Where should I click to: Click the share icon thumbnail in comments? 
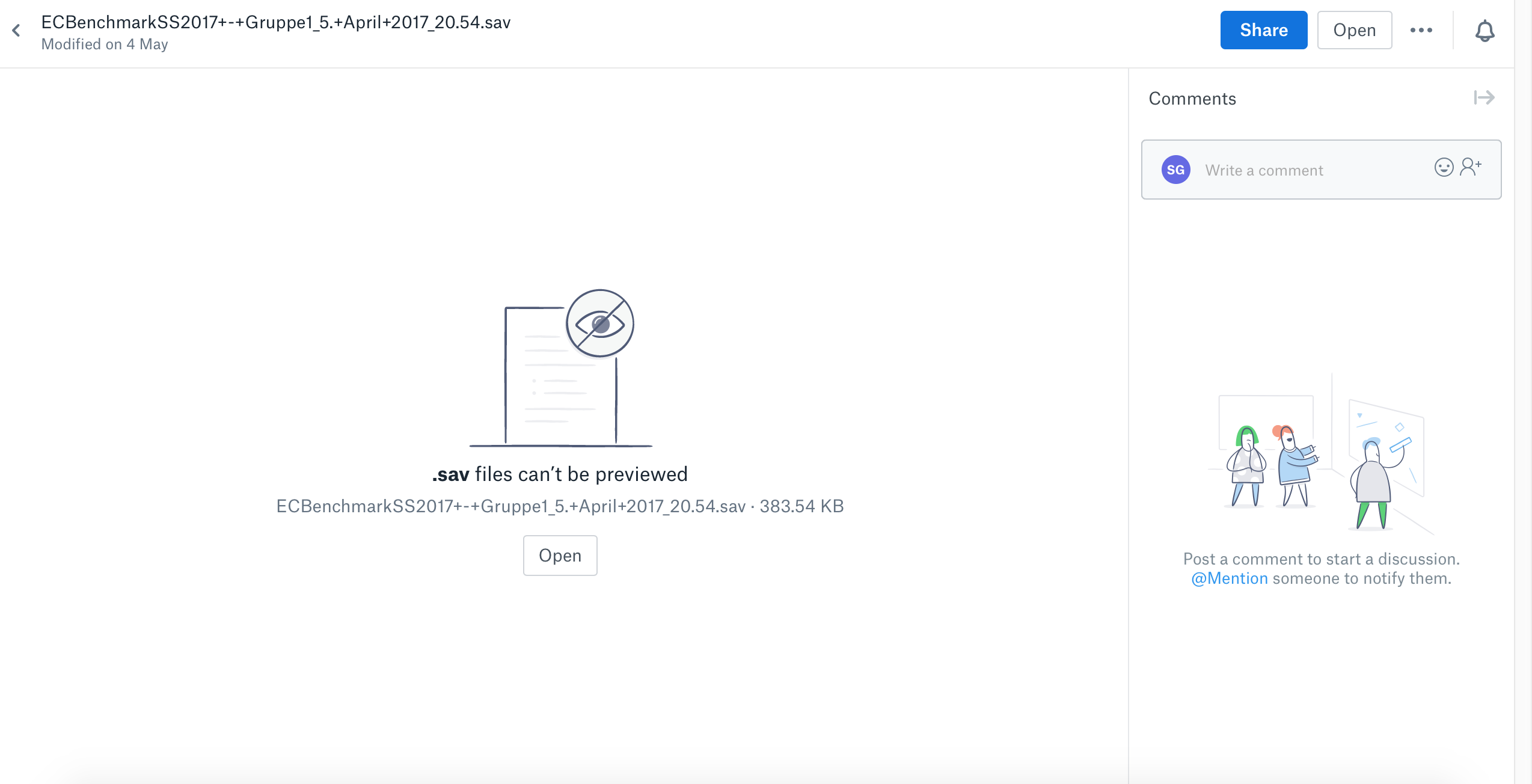[1484, 97]
